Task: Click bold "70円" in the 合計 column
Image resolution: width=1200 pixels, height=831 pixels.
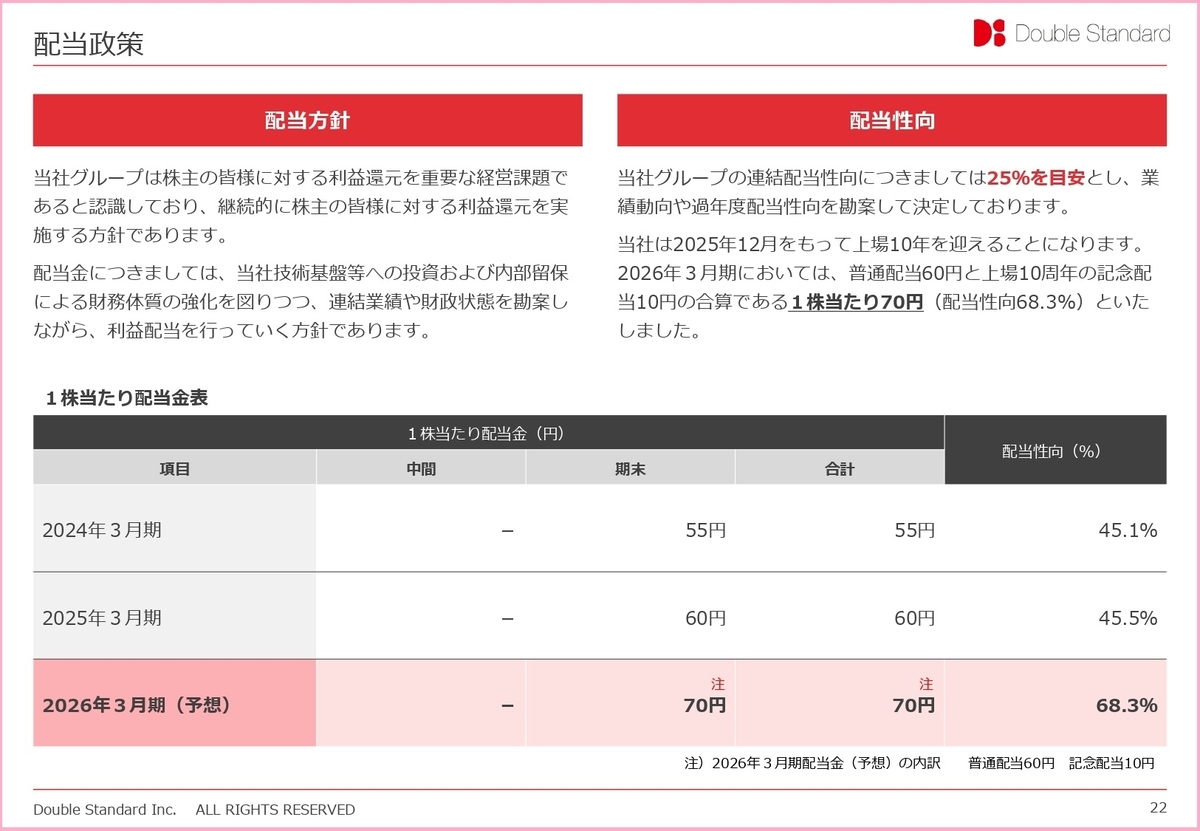Action: click(x=915, y=705)
